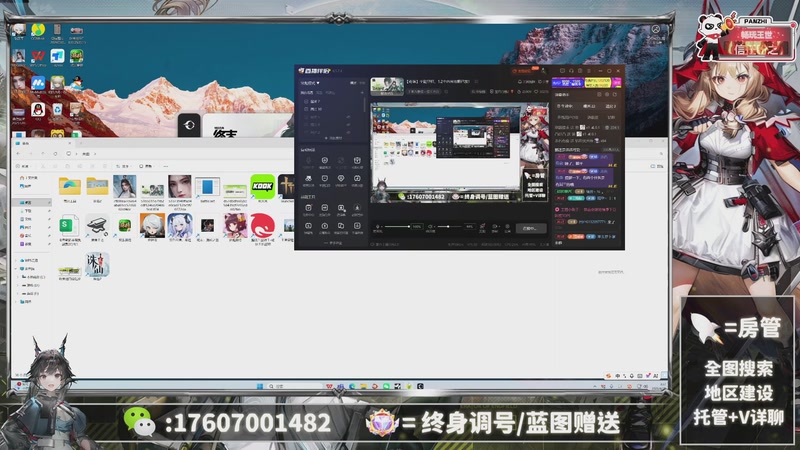Open the green WPS spreadsheet file
800x450 pixels.
coord(69,226)
